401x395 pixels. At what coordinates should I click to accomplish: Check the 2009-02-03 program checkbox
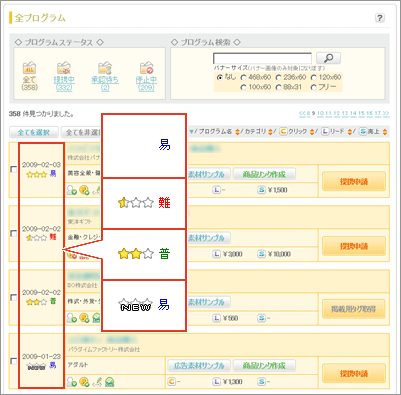[13, 169]
